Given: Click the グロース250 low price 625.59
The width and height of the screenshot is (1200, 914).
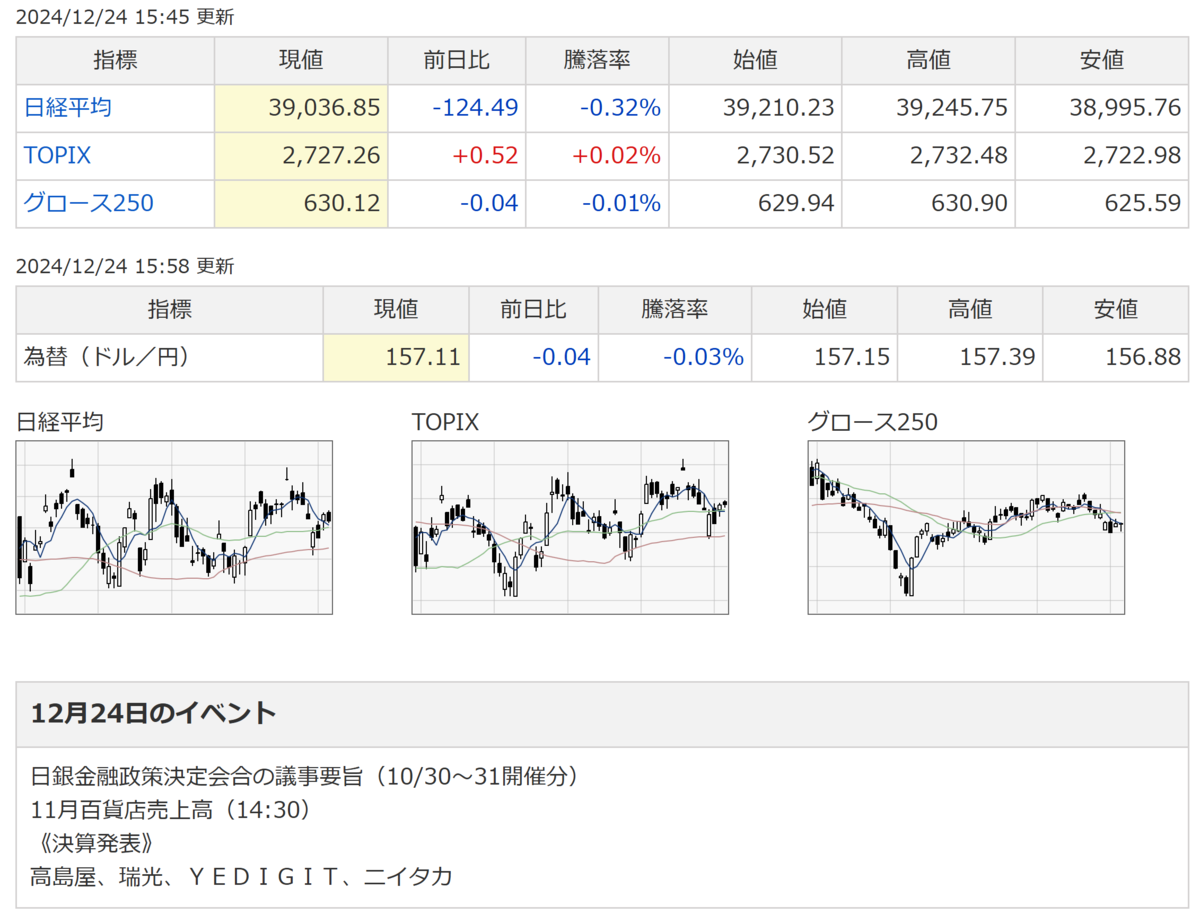Looking at the screenshot, I should tap(1142, 204).
